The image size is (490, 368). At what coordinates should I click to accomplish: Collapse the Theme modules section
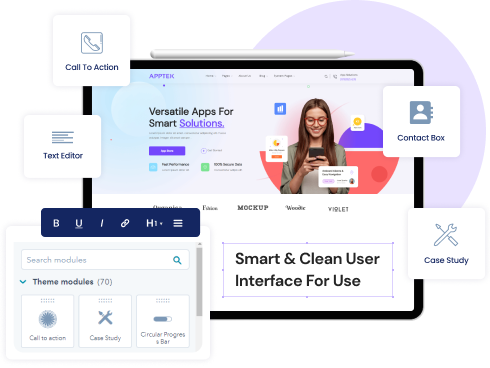(x=23, y=282)
